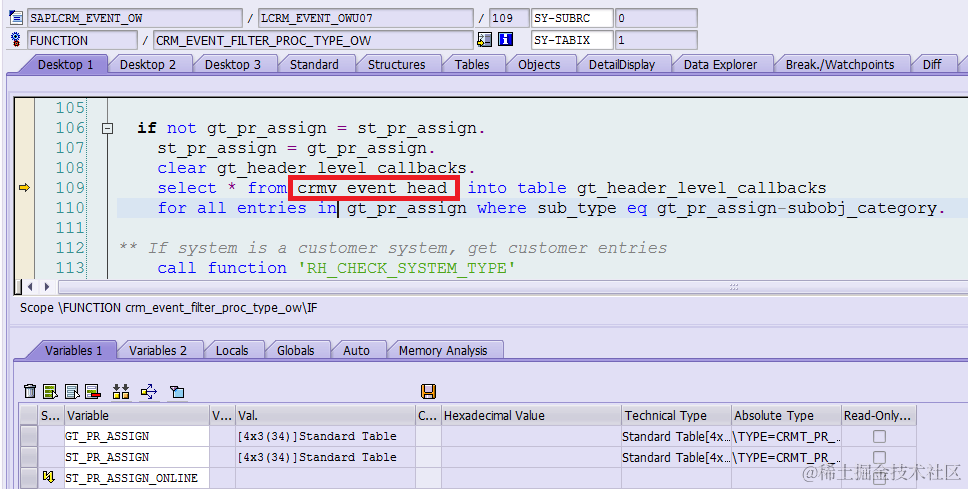Viewport: 968px width, 489px height.
Task: Select the Variables 1 tab
Action: point(73,350)
